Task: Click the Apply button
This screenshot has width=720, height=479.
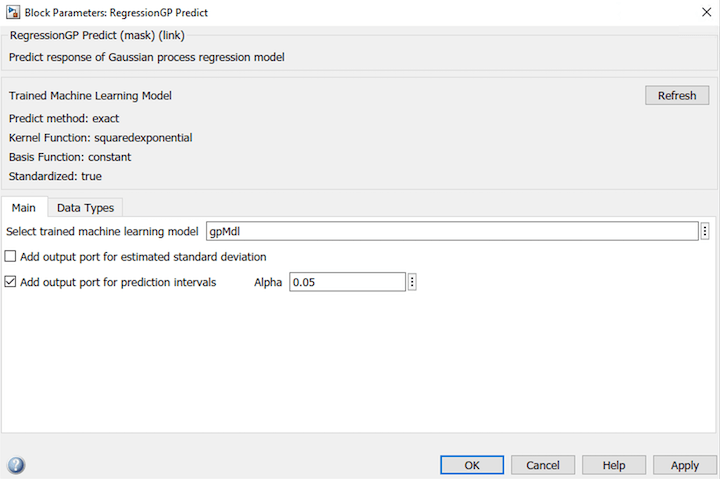Action: [685, 465]
